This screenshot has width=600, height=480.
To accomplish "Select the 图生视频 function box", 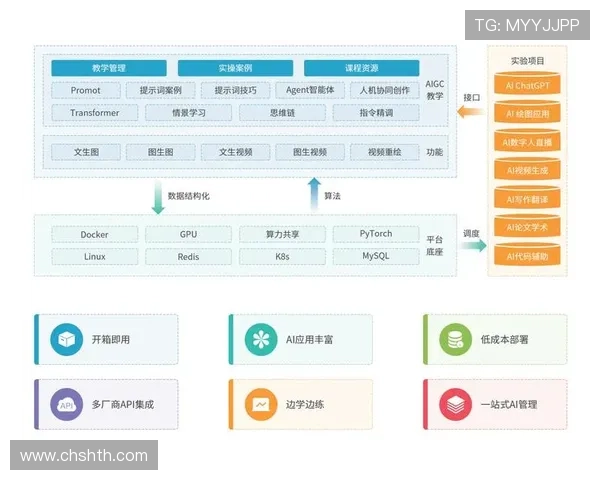I will [x=310, y=152].
